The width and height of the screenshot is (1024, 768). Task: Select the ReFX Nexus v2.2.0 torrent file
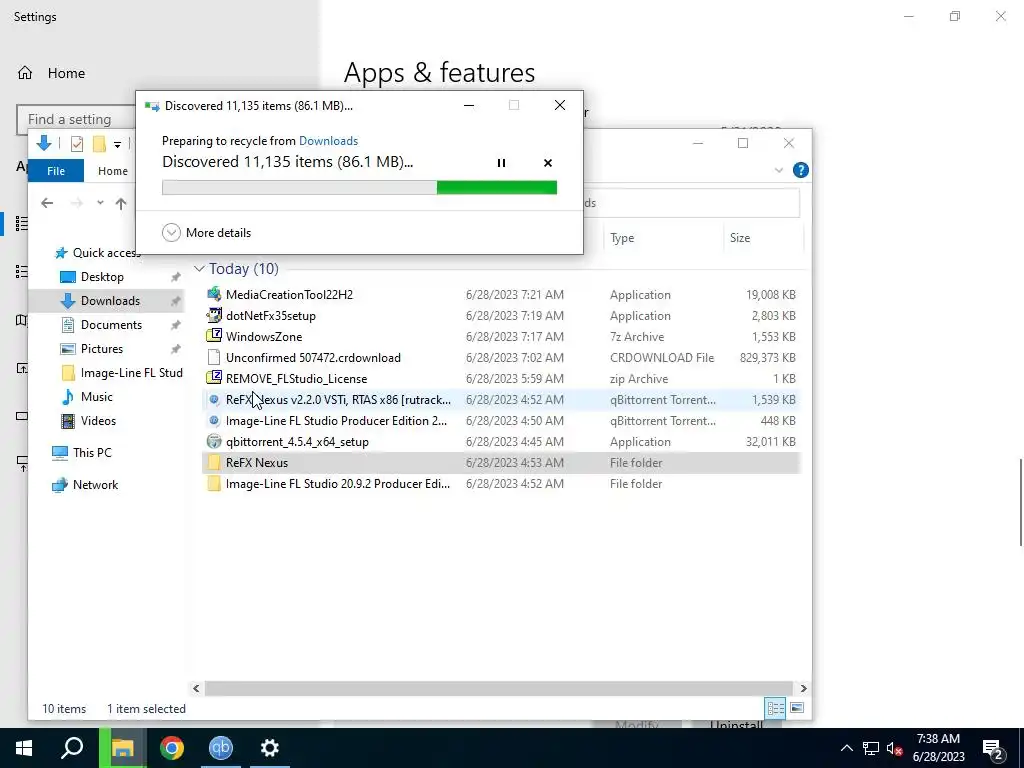coord(501,400)
